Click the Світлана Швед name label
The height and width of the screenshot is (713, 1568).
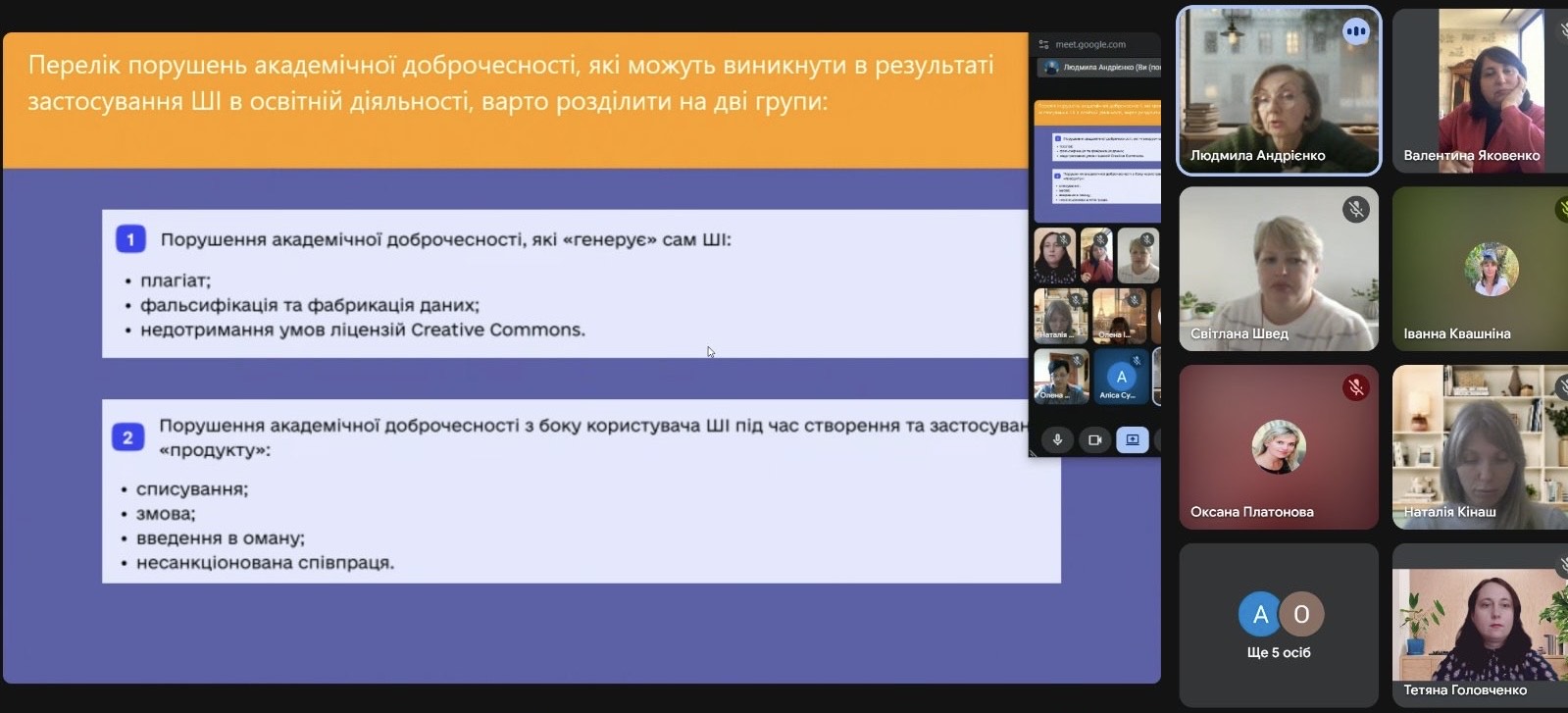[1239, 333]
